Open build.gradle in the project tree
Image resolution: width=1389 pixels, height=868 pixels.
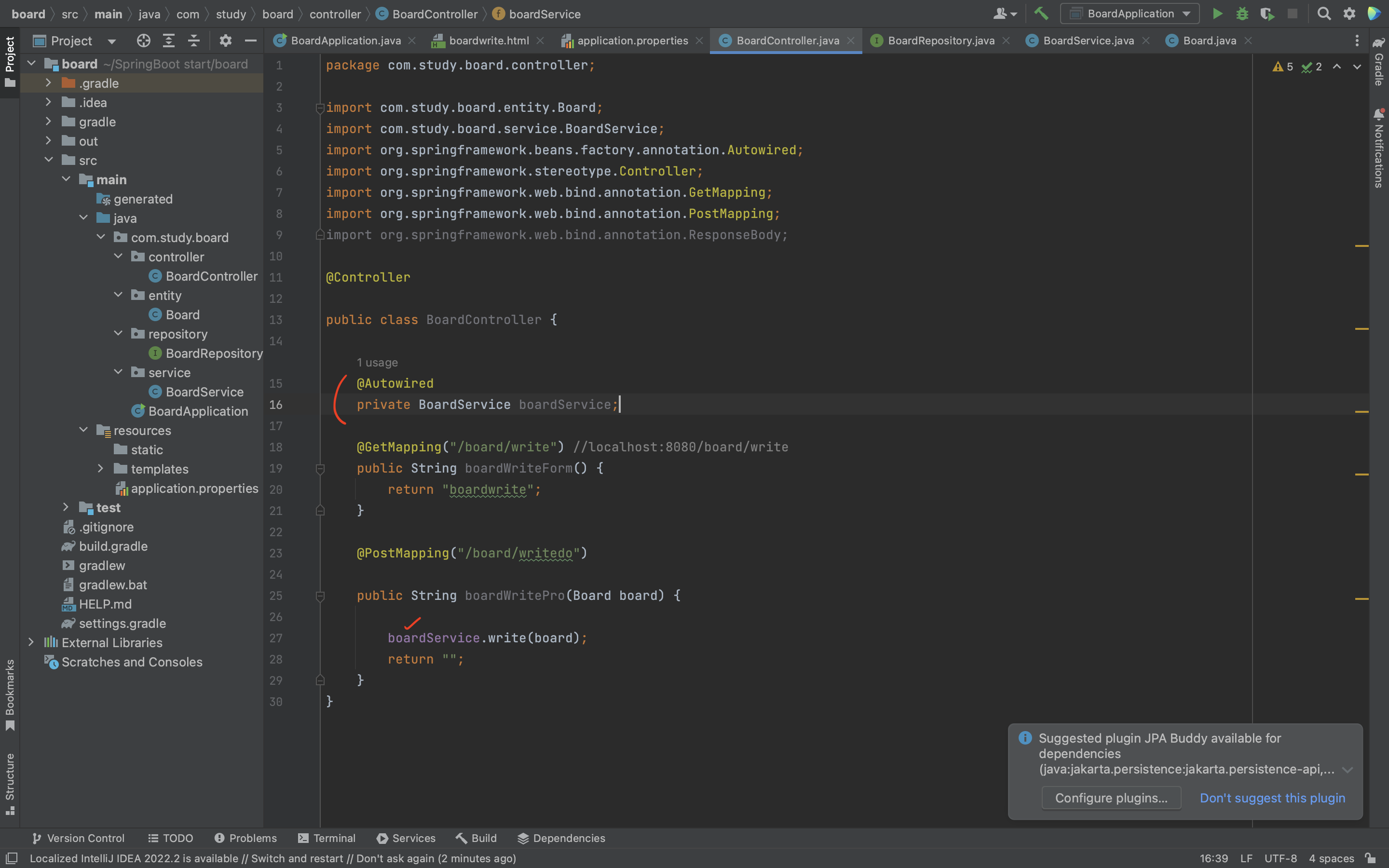(x=113, y=546)
